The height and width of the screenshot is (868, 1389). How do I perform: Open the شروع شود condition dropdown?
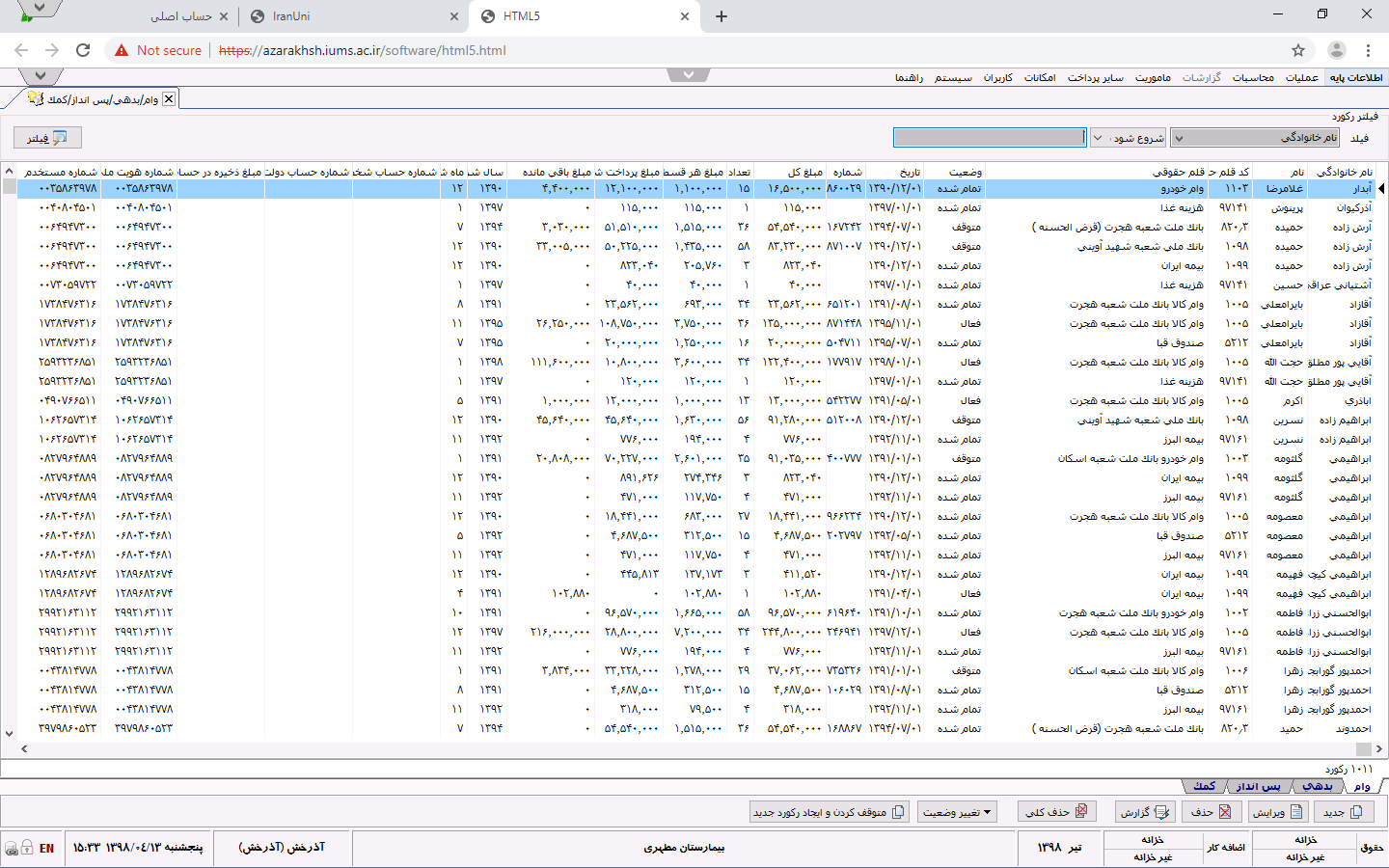[x=1128, y=138]
